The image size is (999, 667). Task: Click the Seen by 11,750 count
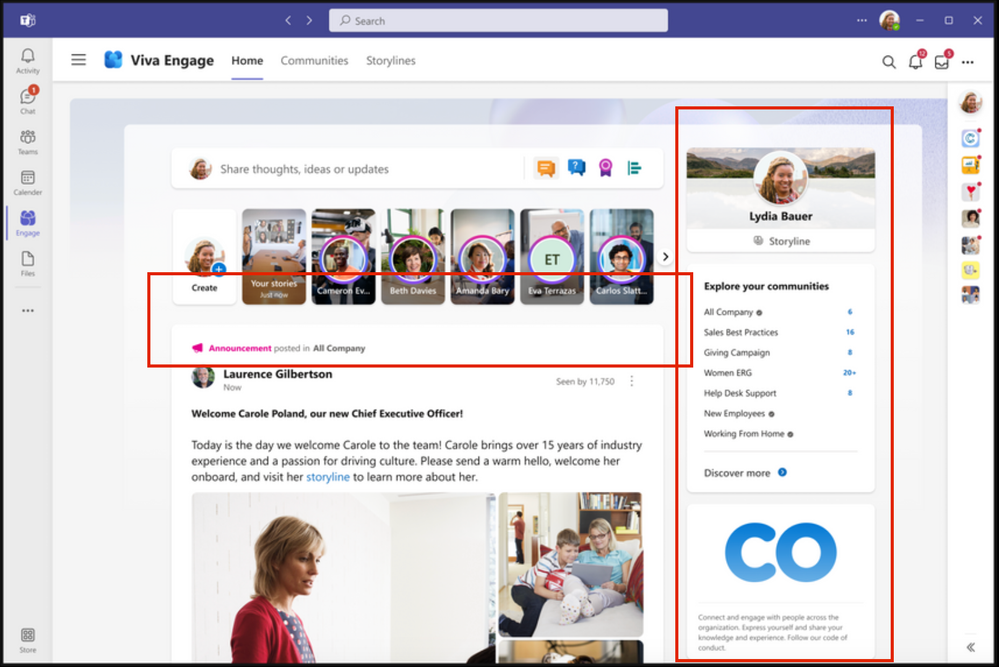point(585,382)
